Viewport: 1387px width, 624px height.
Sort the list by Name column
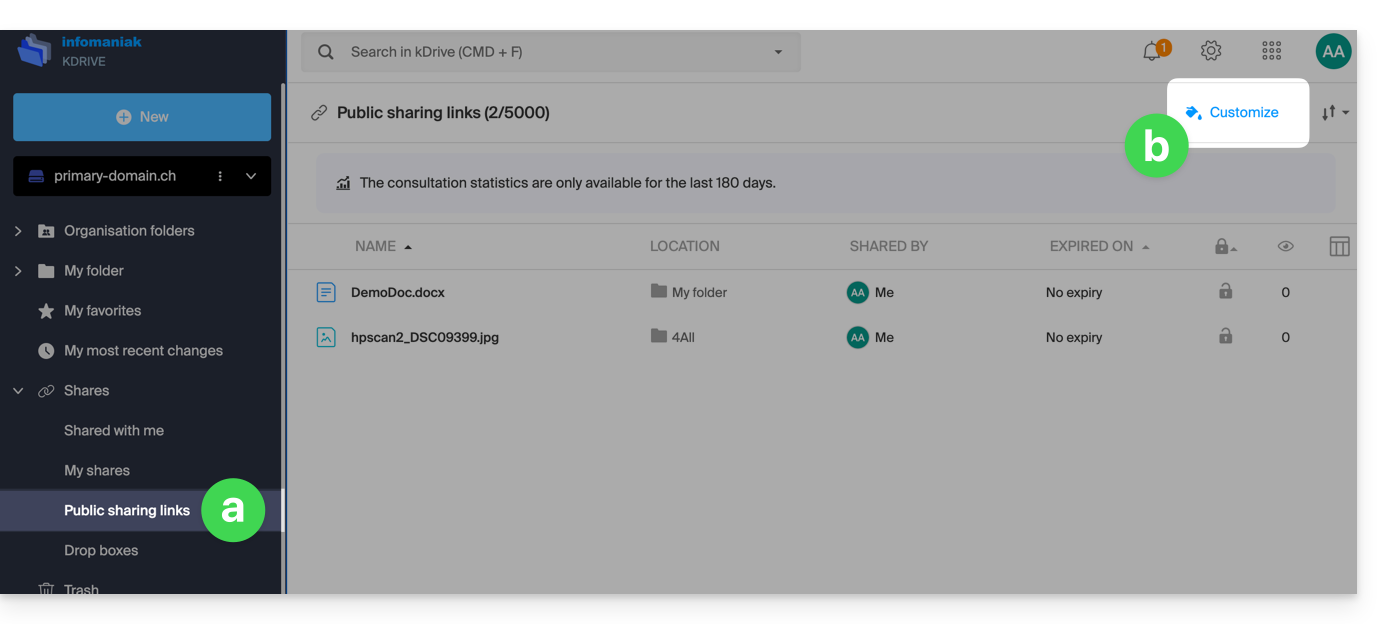click(376, 246)
